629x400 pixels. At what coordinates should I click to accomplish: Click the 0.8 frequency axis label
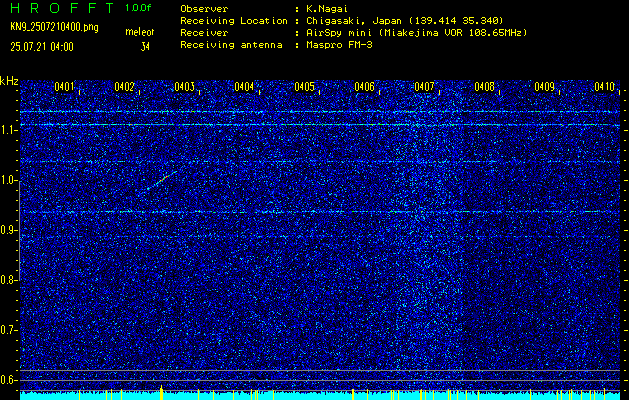pos(8,280)
